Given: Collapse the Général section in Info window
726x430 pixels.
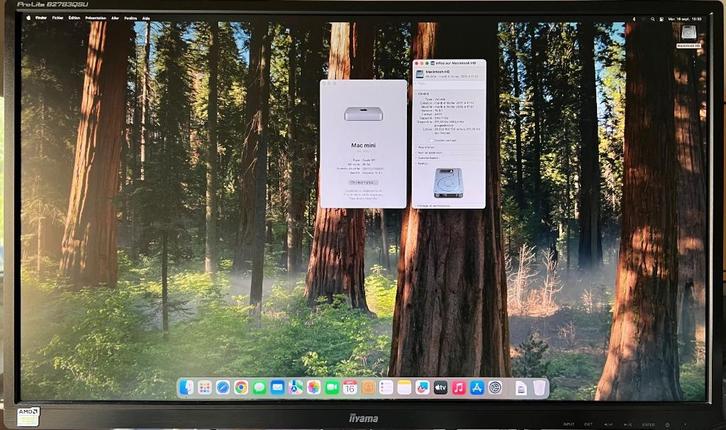Looking at the screenshot, I should click(416, 94).
